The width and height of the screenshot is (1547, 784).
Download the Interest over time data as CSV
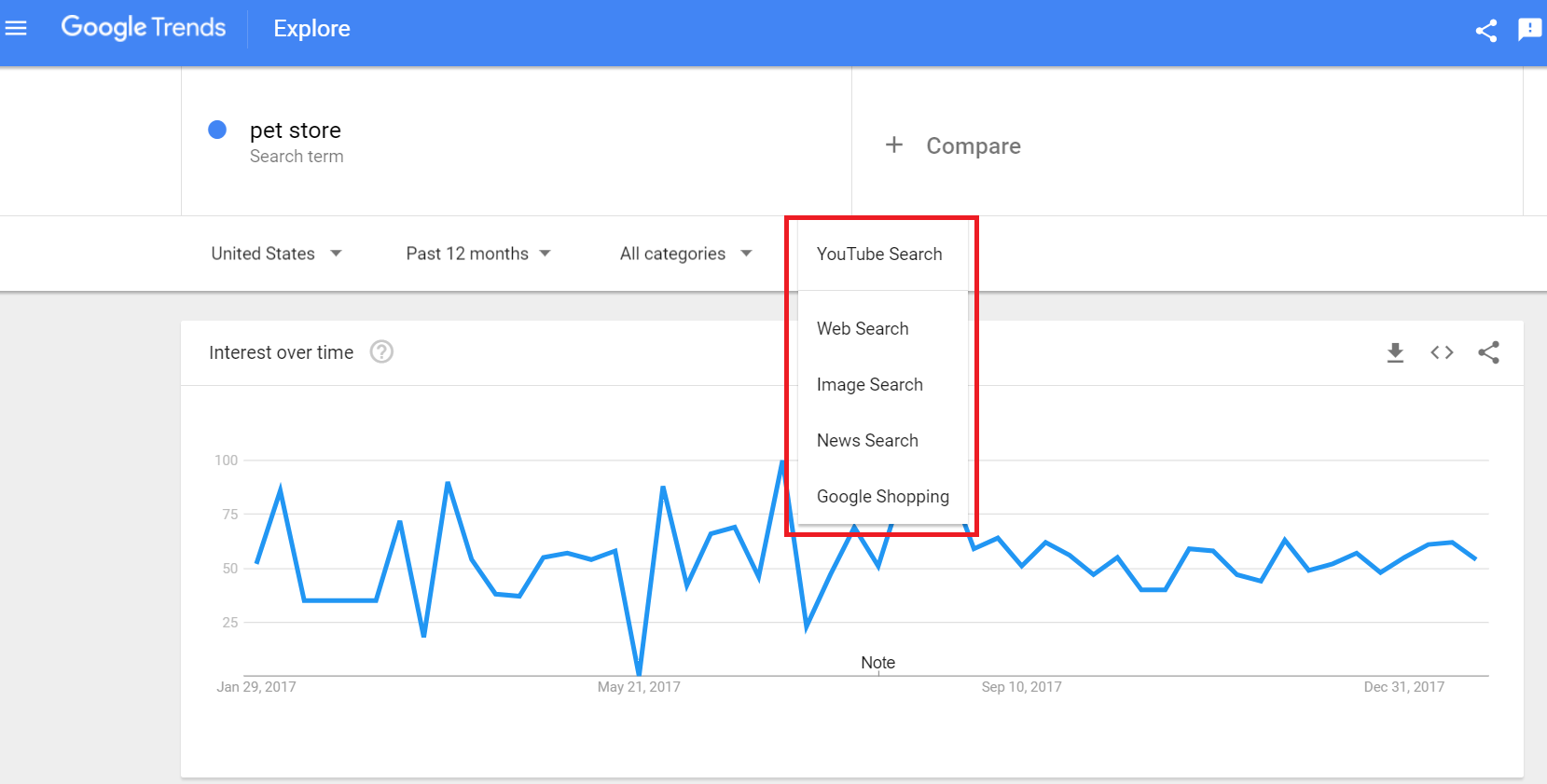(1395, 352)
